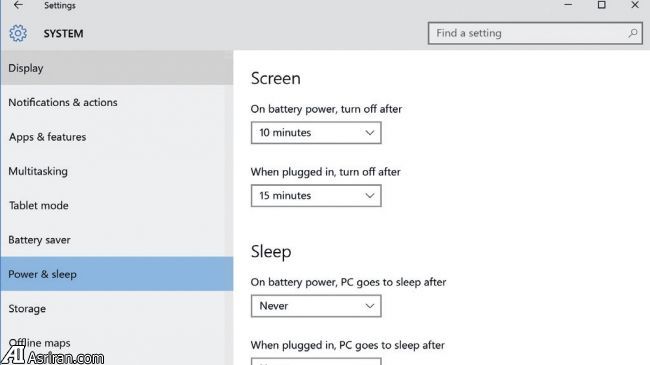Maximize the Settings window

601,5
